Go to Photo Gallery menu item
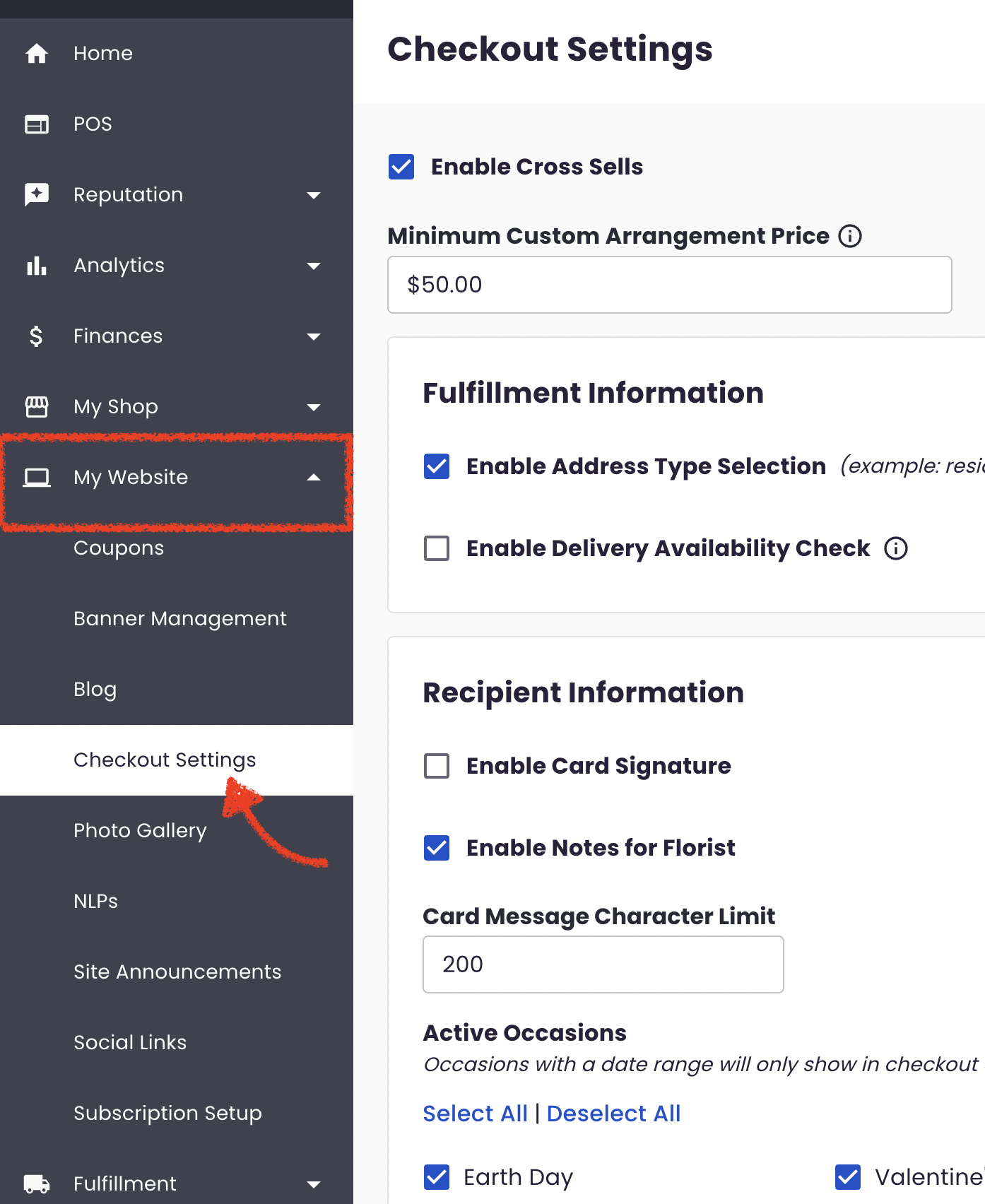The height and width of the screenshot is (1204, 985). click(140, 831)
